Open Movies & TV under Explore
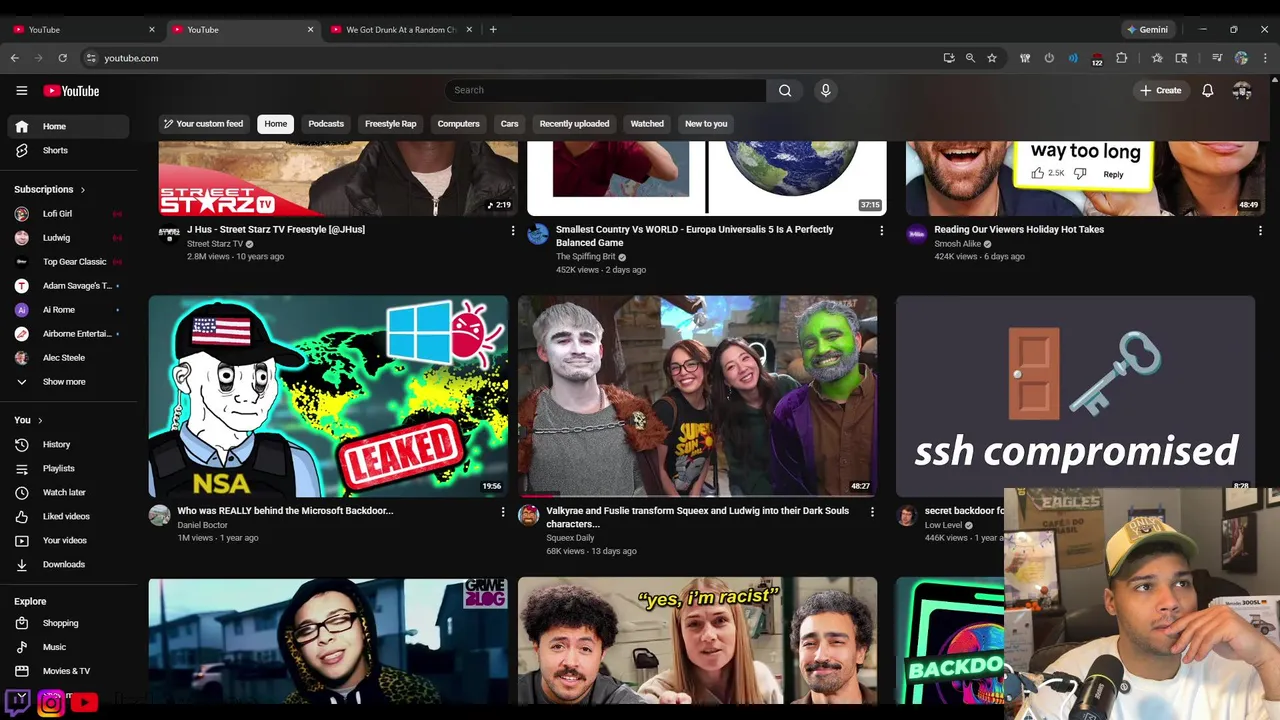Screen dimensions: 1280x720 coord(68,671)
